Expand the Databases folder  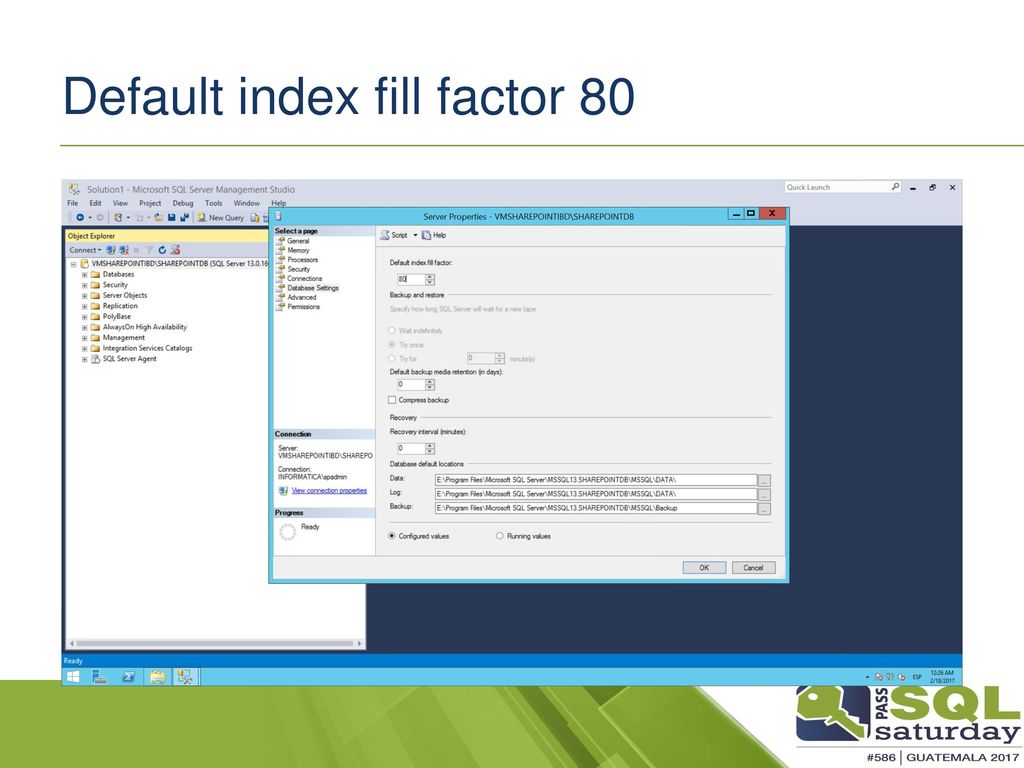click(x=84, y=275)
